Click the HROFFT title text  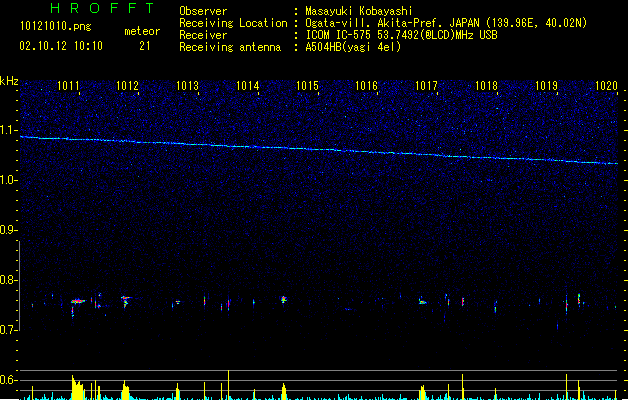pos(102,8)
